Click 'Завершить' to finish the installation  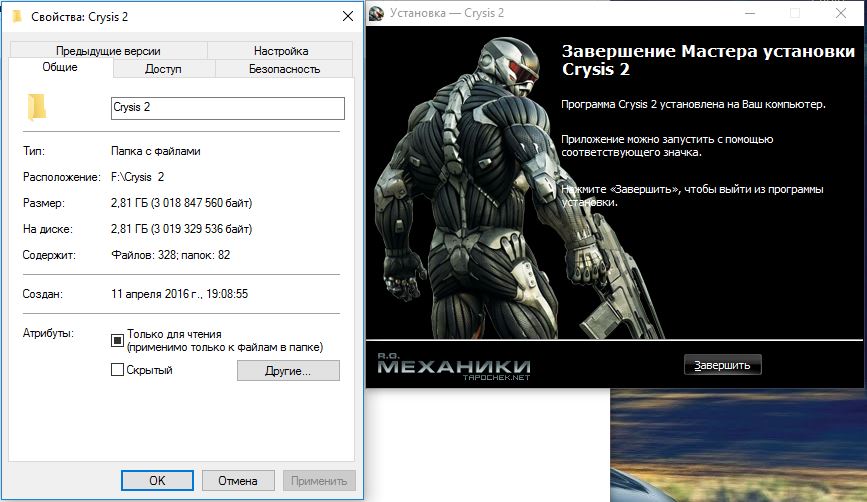coord(723,365)
